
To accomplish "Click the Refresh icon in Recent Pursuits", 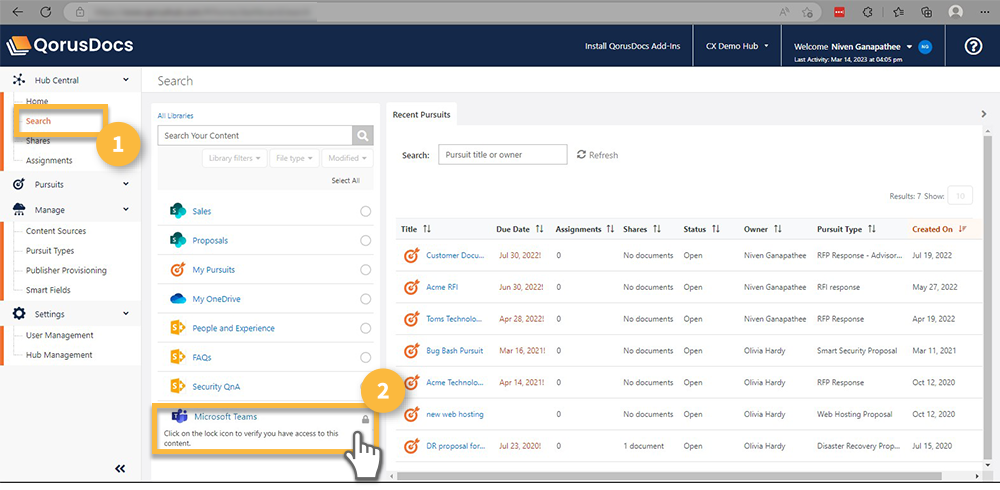I will tap(581, 154).
